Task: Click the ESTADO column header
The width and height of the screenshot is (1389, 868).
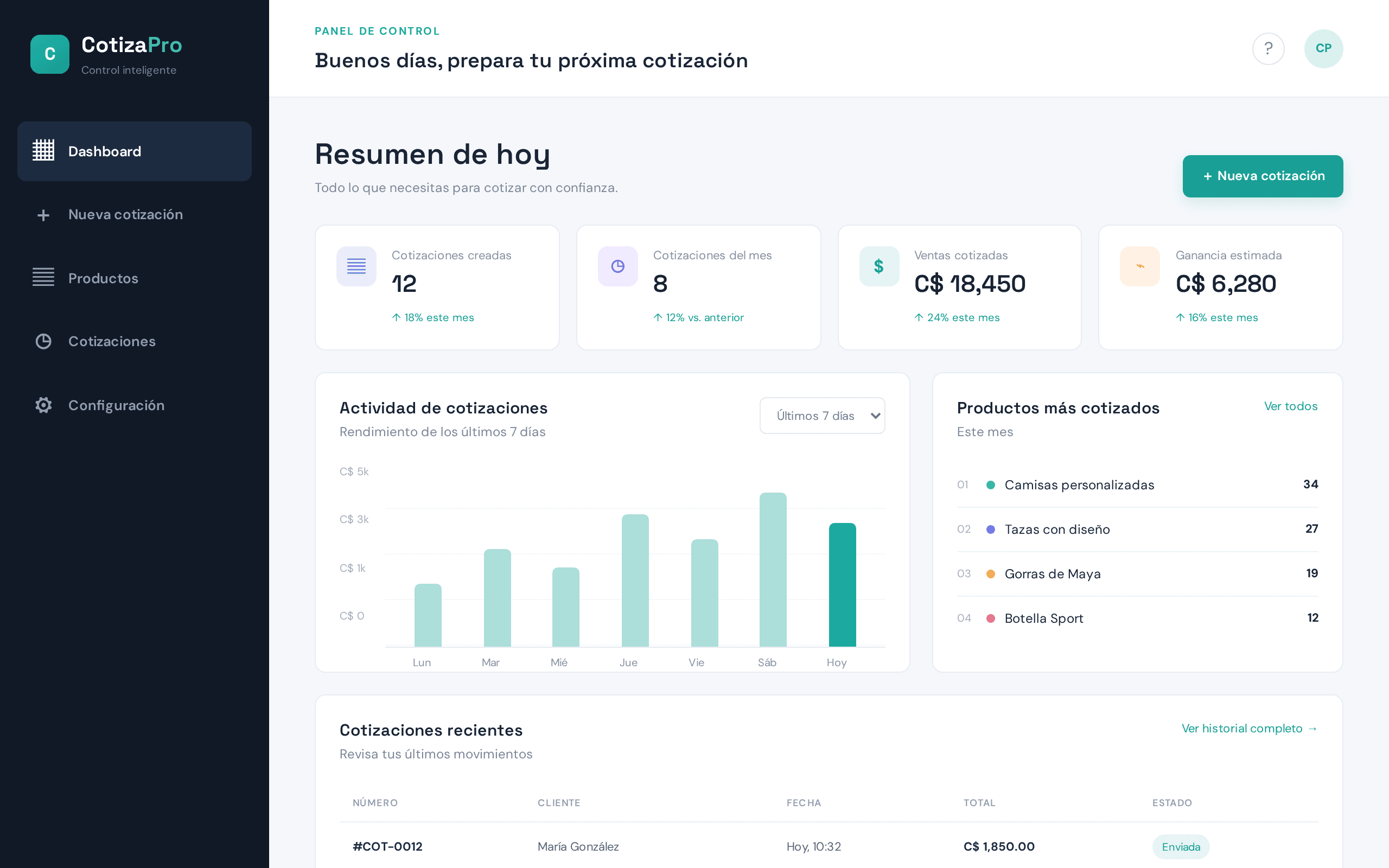Action: [1171, 803]
